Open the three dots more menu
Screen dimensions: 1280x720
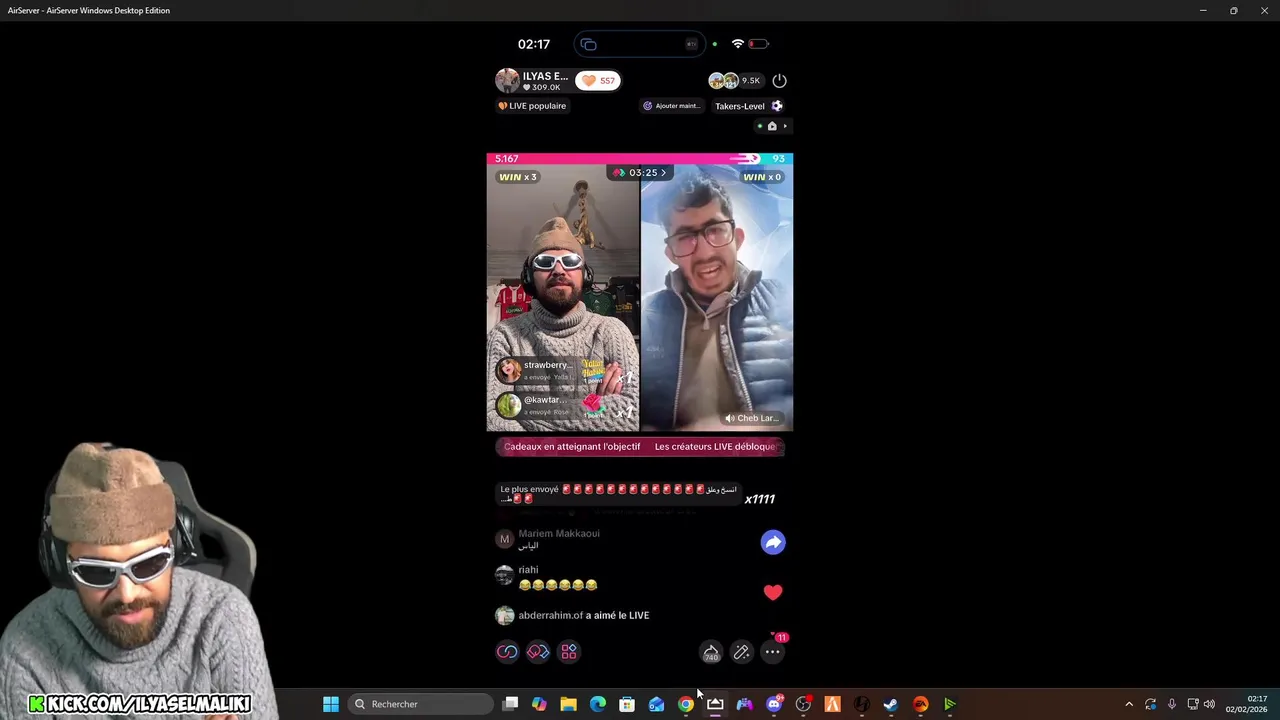pyautogui.click(x=773, y=652)
